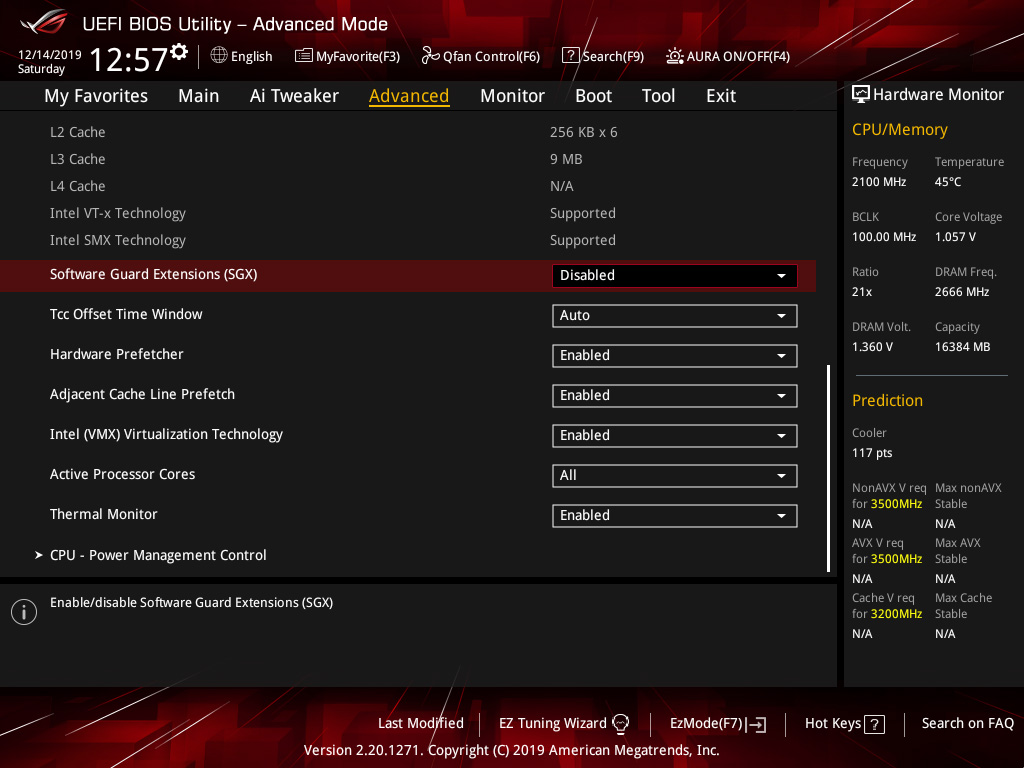This screenshot has height=768, width=1024.
Task: Go to the Tool tab
Action: tap(658, 96)
